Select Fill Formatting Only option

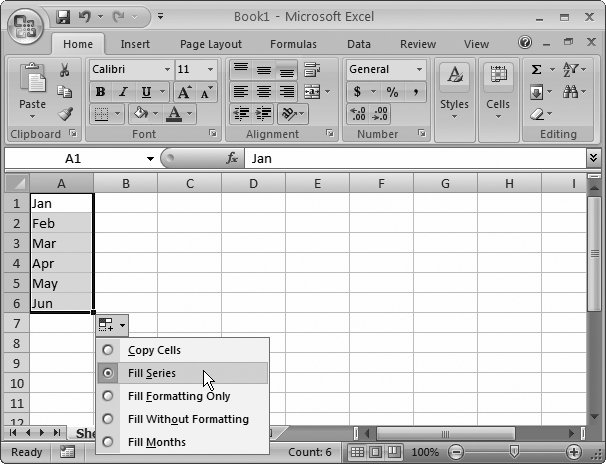coord(108,396)
